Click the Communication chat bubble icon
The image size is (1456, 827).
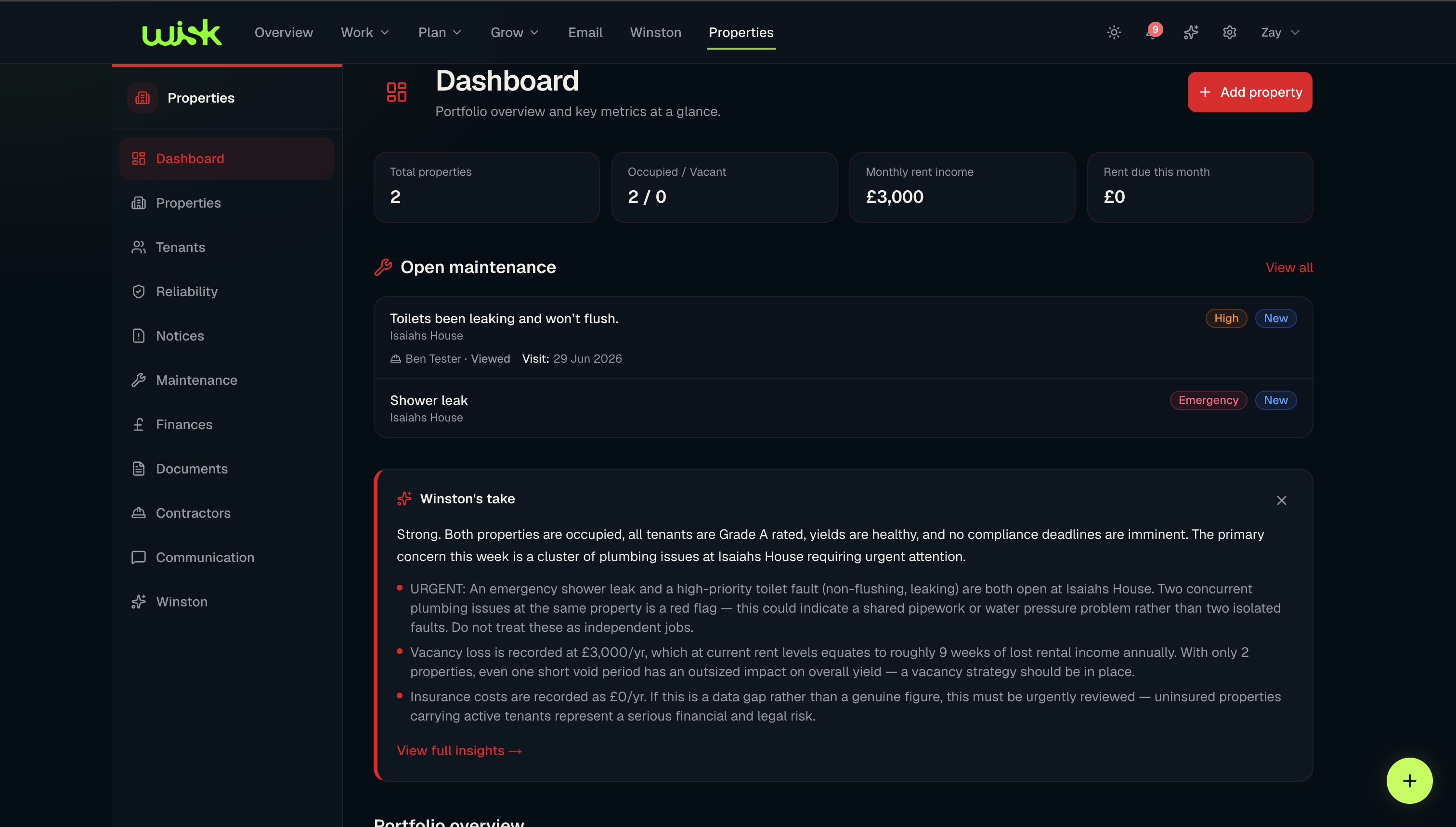[x=139, y=557]
